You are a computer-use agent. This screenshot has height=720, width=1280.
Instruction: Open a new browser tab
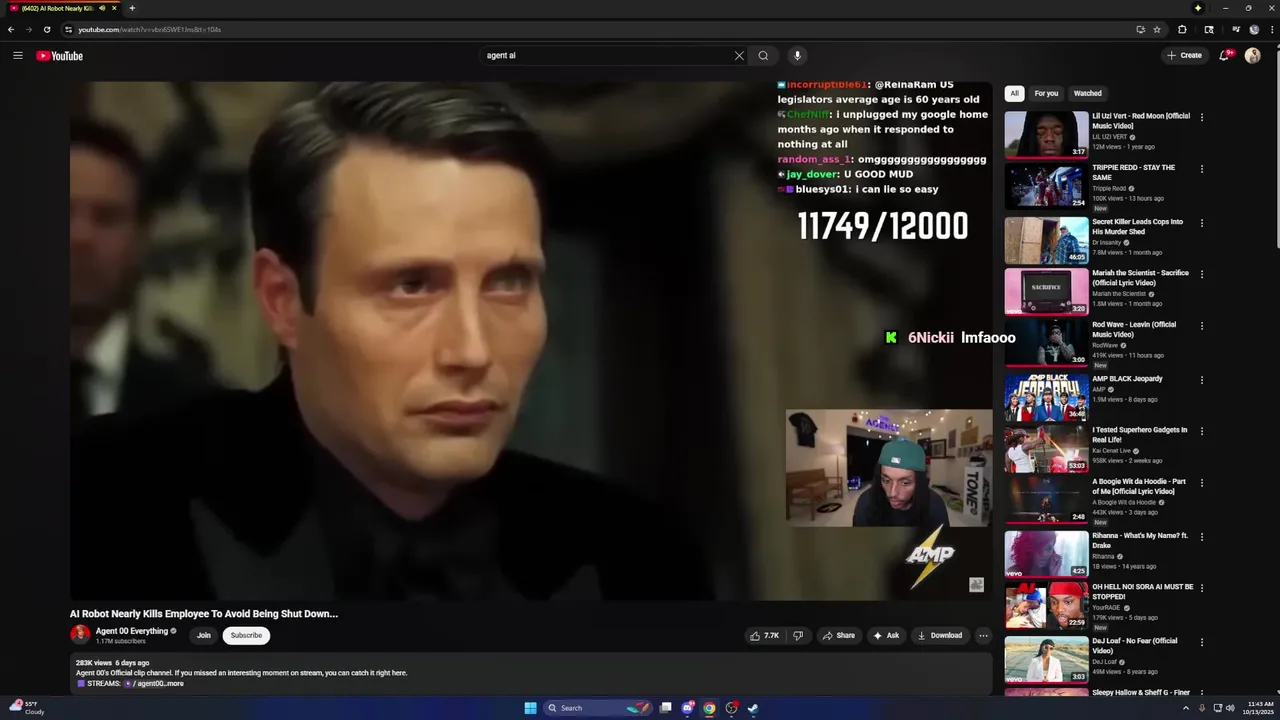132,8
